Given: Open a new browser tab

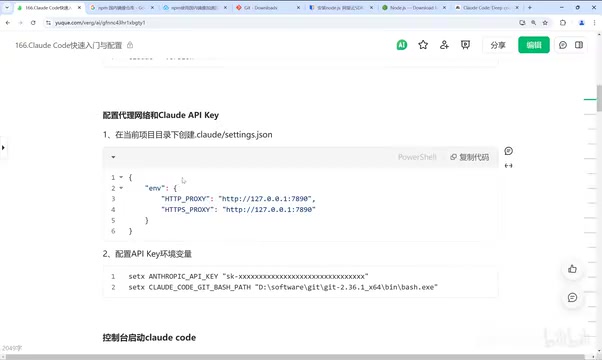Looking at the screenshot, I should 530,8.
